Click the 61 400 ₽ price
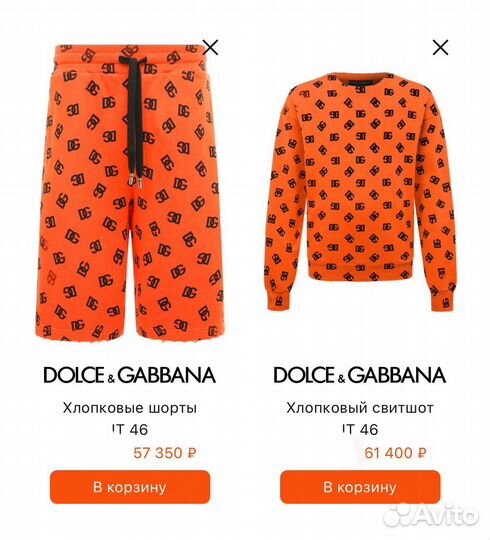 395,453
